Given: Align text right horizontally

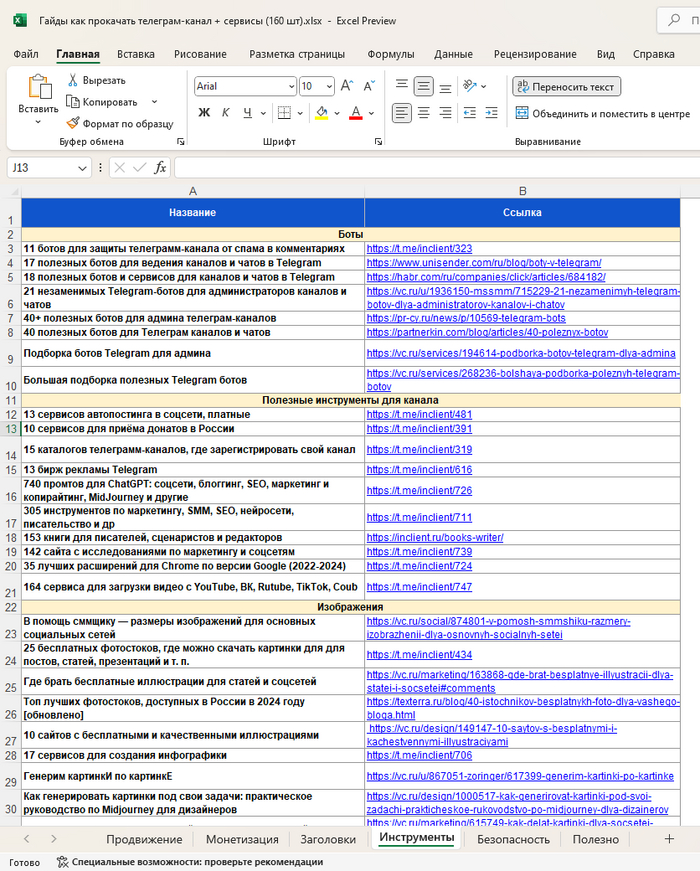Looking at the screenshot, I should tap(445, 113).
